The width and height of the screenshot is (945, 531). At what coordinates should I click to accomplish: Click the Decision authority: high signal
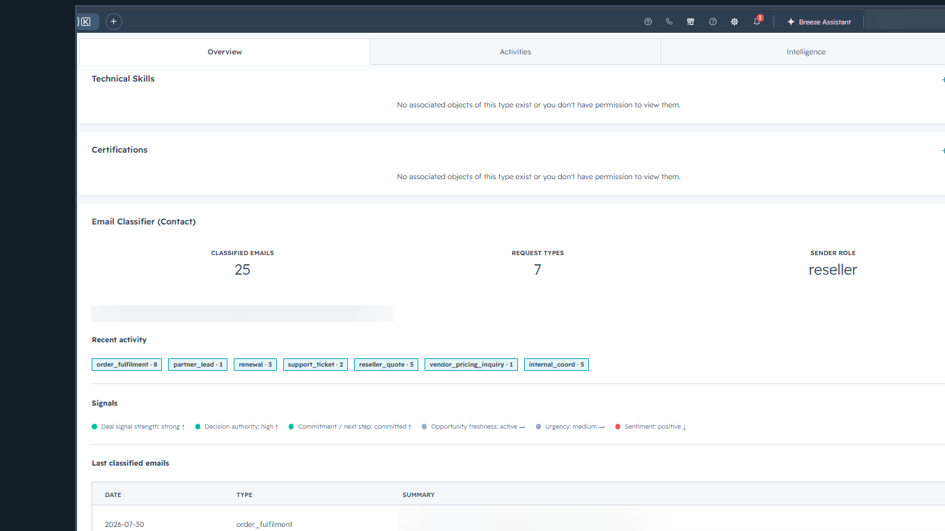tap(236, 427)
